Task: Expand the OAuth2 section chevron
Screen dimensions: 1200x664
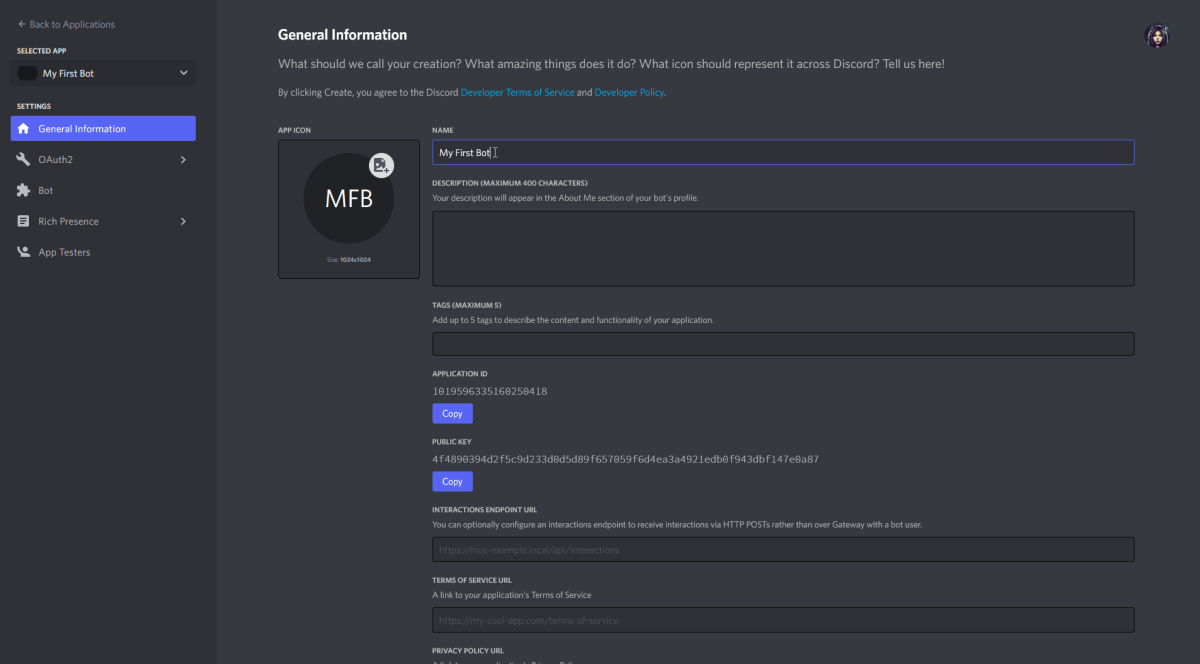Action: click(x=183, y=159)
